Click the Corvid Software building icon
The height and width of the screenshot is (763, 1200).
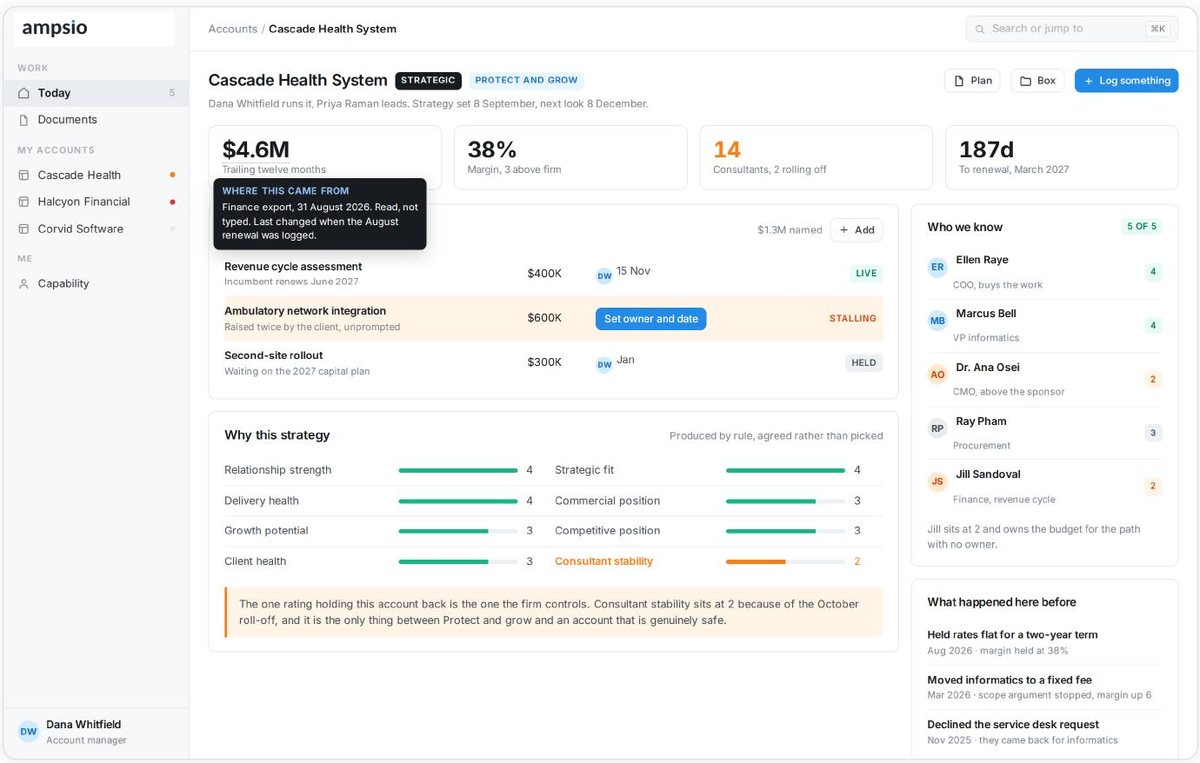(x=24, y=229)
